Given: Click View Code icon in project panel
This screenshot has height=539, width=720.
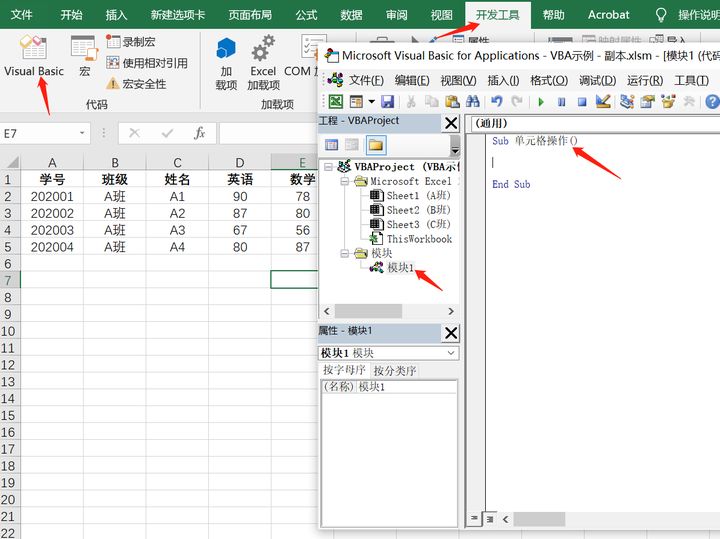Looking at the screenshot, I should pyautogui.click(x=332, y=146).
